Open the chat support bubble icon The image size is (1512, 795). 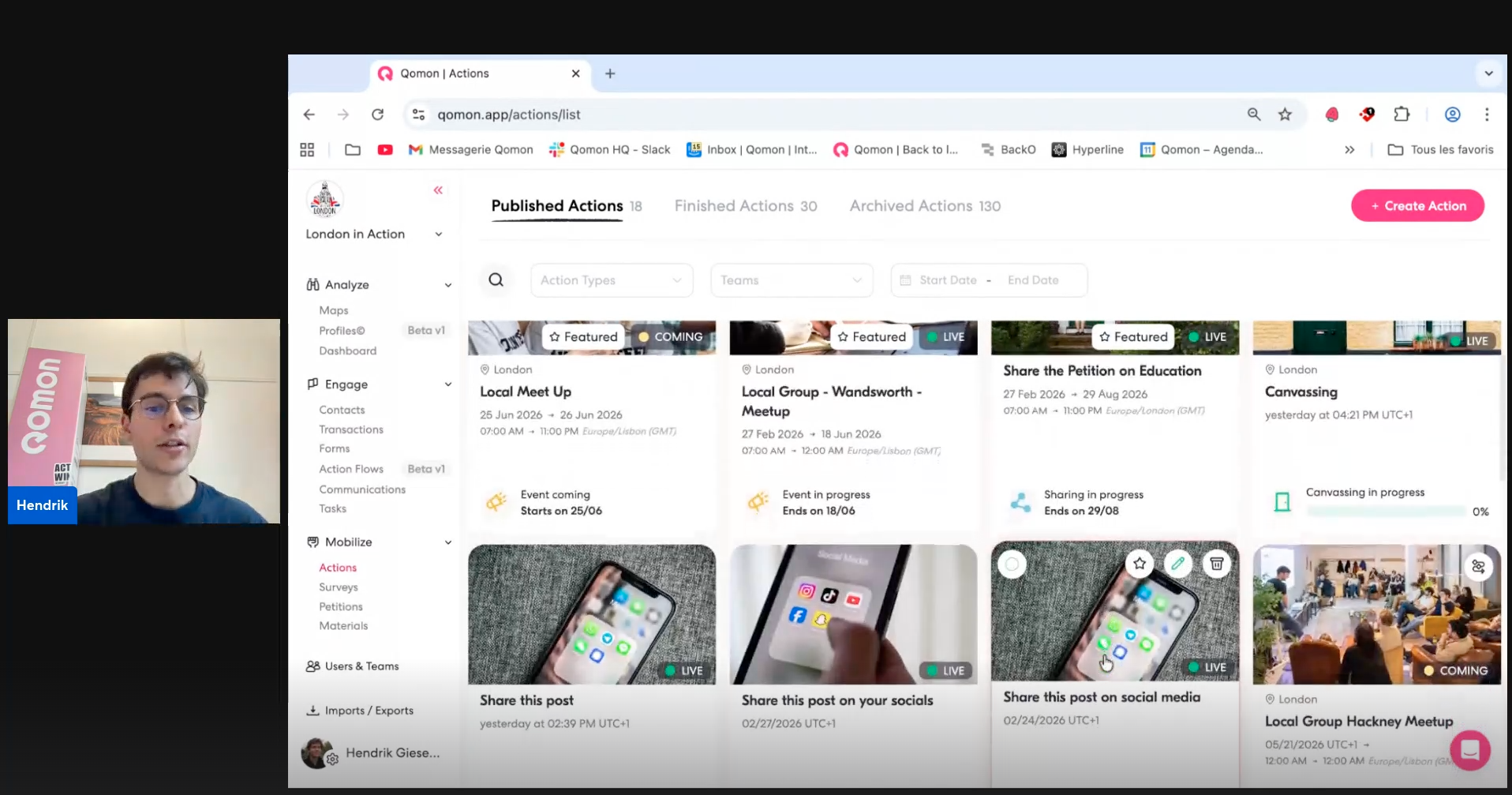(1469, 749)
